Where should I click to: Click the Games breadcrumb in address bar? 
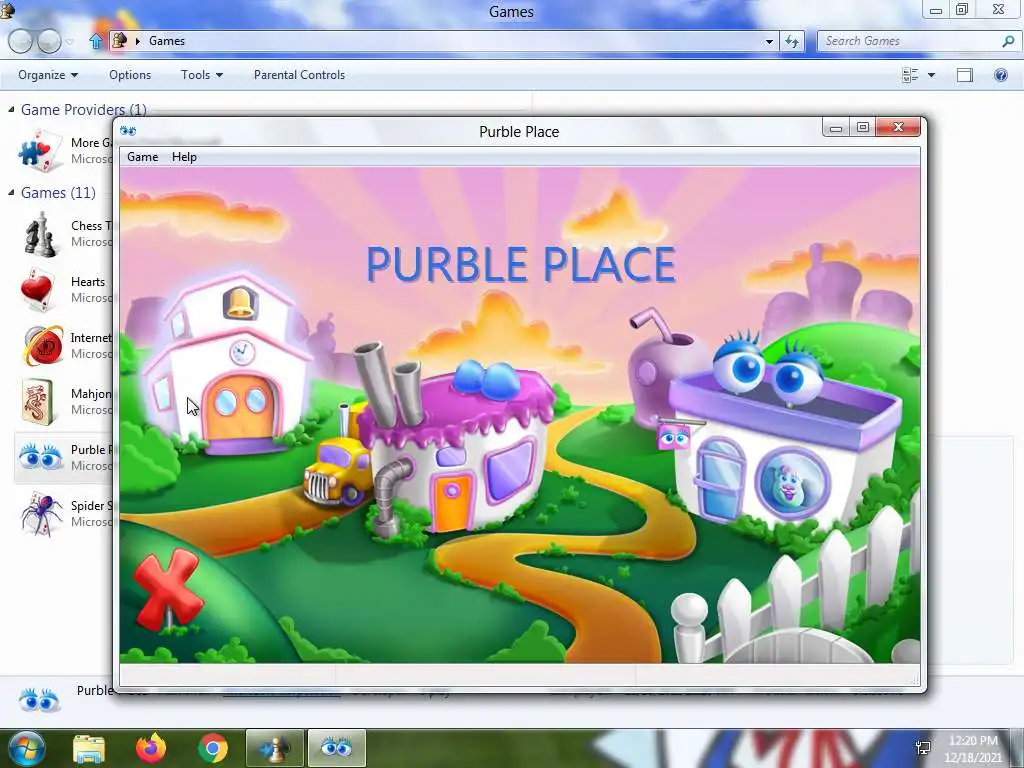tap(167, 41)
